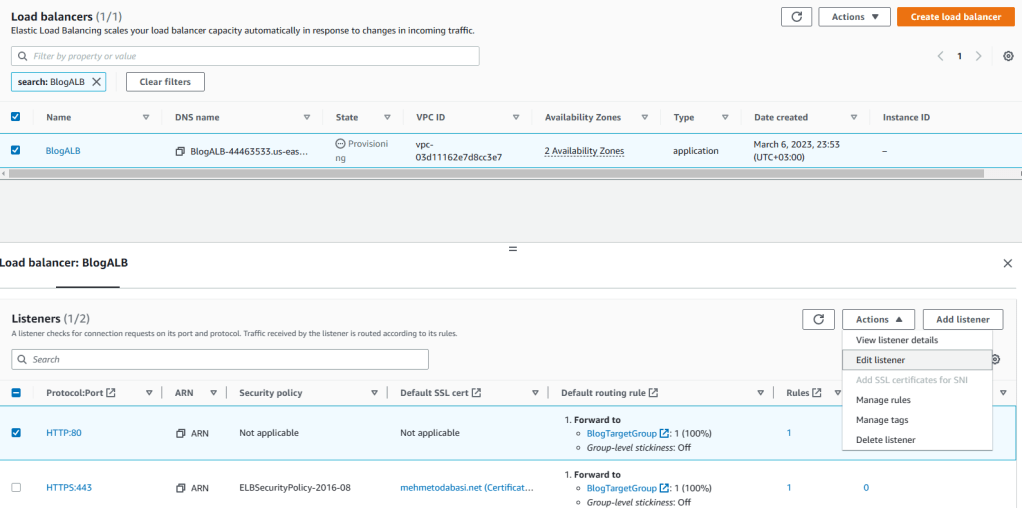Click the refresh icon beside top Actions
The height and width of the screenshot is (508, 1022).
(796, 17)
